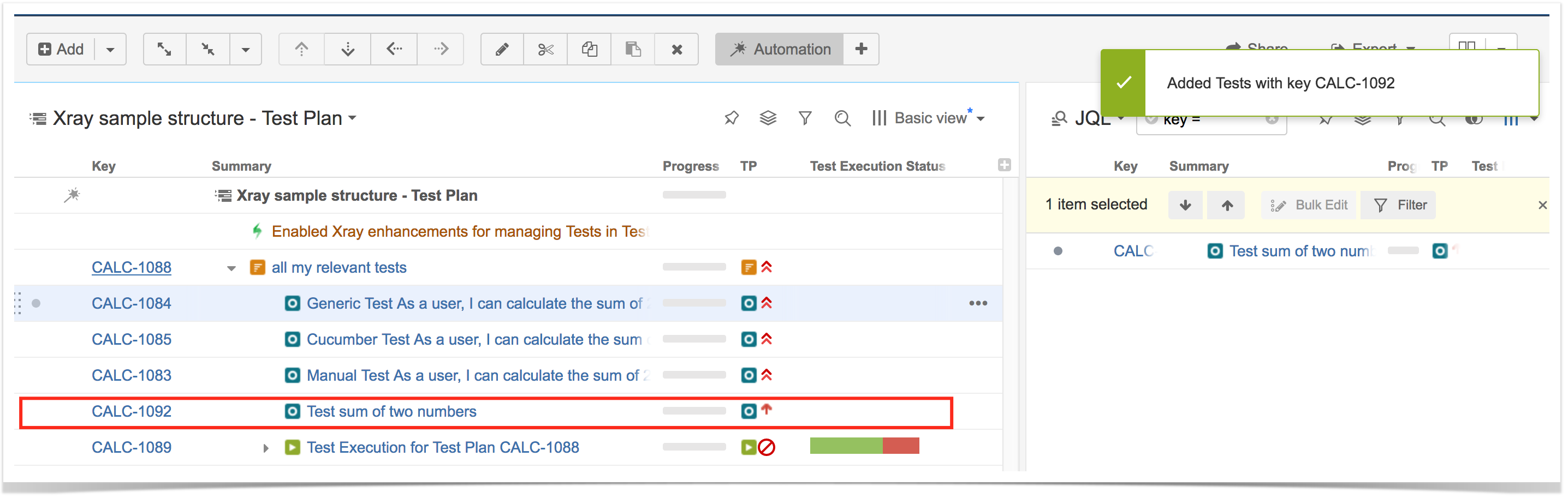Click the copy icon in toolbar
Viewport: 1568px width, 498px height.
pos(589,49)
